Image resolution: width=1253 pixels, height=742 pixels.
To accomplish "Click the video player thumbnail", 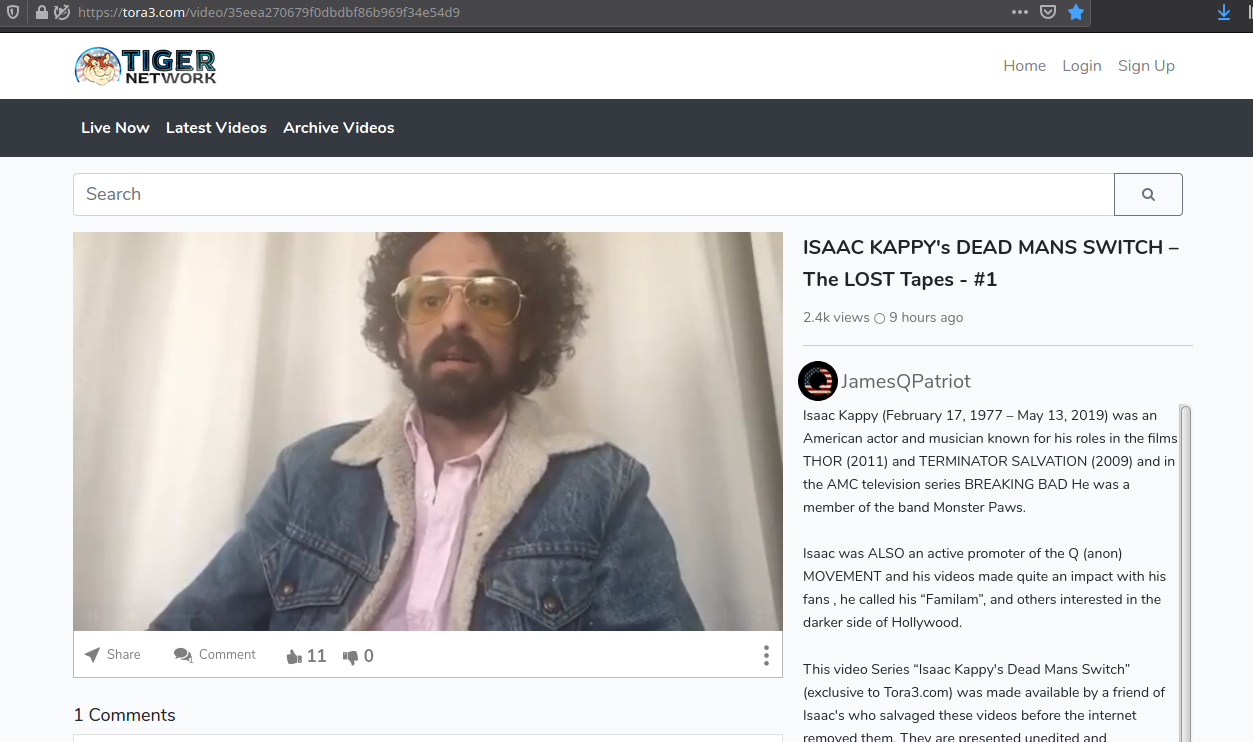I will click(428, 431).
